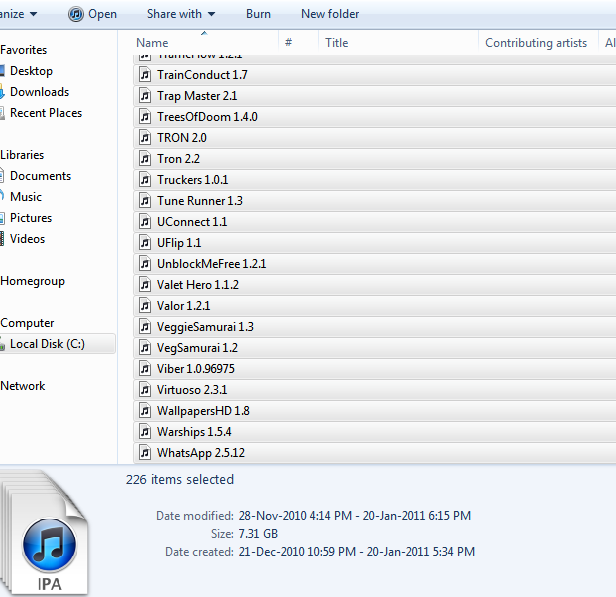Select the file name UnblockMeFree 1.2.1

coord(211,264)
